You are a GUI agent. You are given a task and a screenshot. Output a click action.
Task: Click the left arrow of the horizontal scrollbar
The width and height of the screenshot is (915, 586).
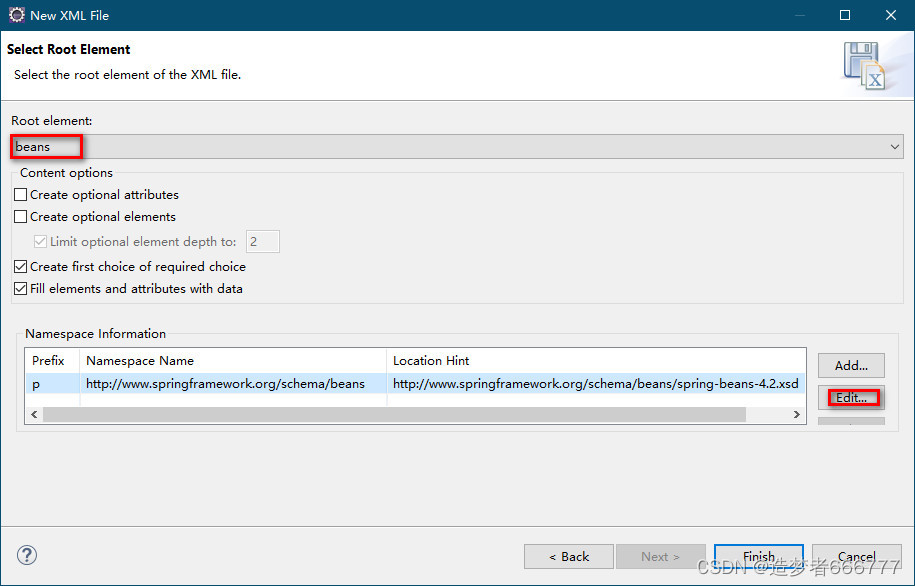pos(34,414)
